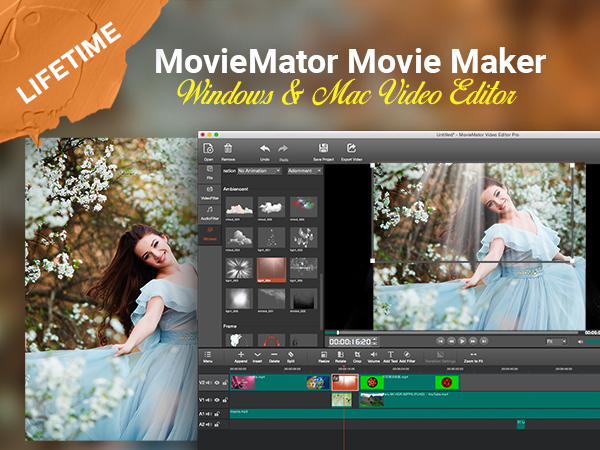Screen dimensions: 600x450
Task: Play the preview video
Action: click(462, 341)
